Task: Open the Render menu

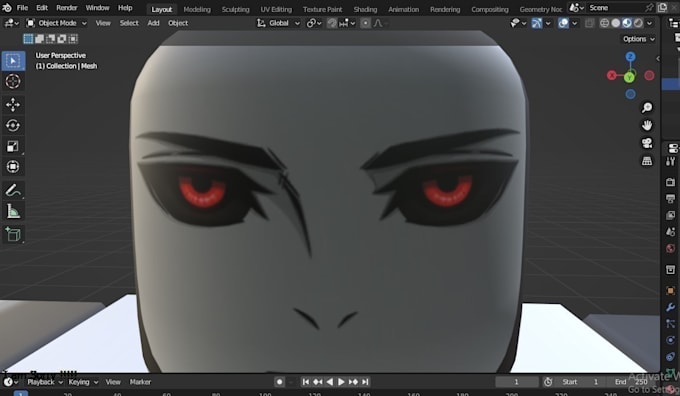Action: 66,8
